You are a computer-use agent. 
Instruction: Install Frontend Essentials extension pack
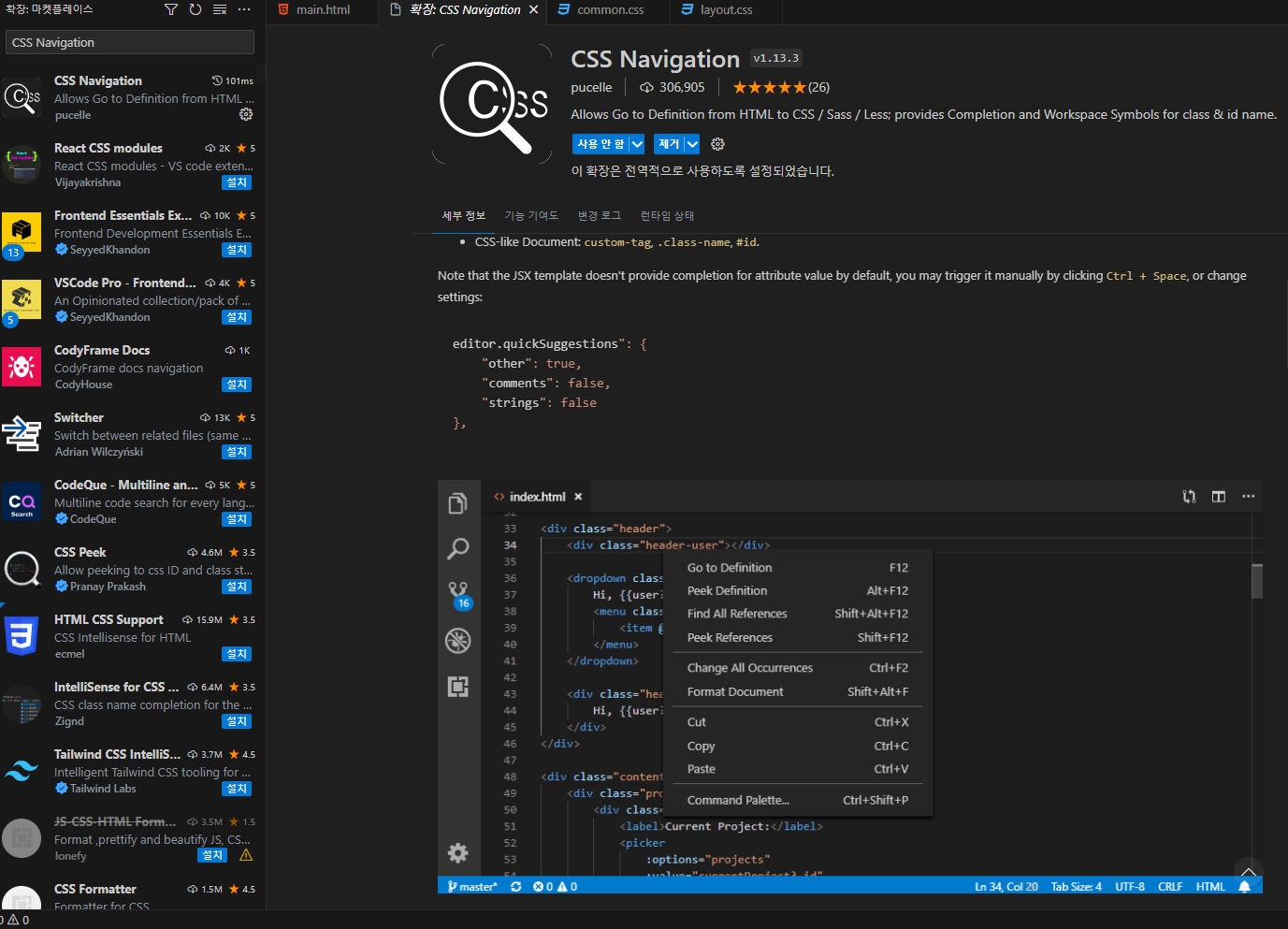coord(238,250)
